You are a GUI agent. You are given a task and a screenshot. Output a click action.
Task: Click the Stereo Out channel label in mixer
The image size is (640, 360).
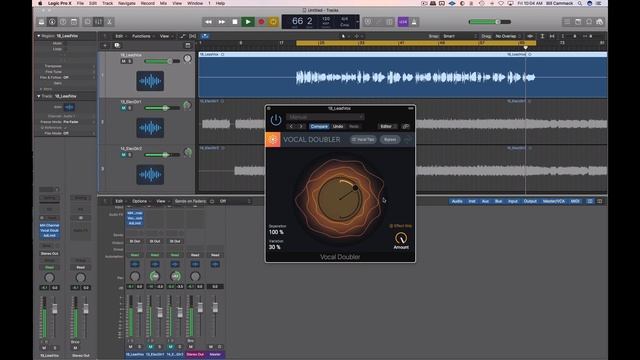(x=195, y=355)
